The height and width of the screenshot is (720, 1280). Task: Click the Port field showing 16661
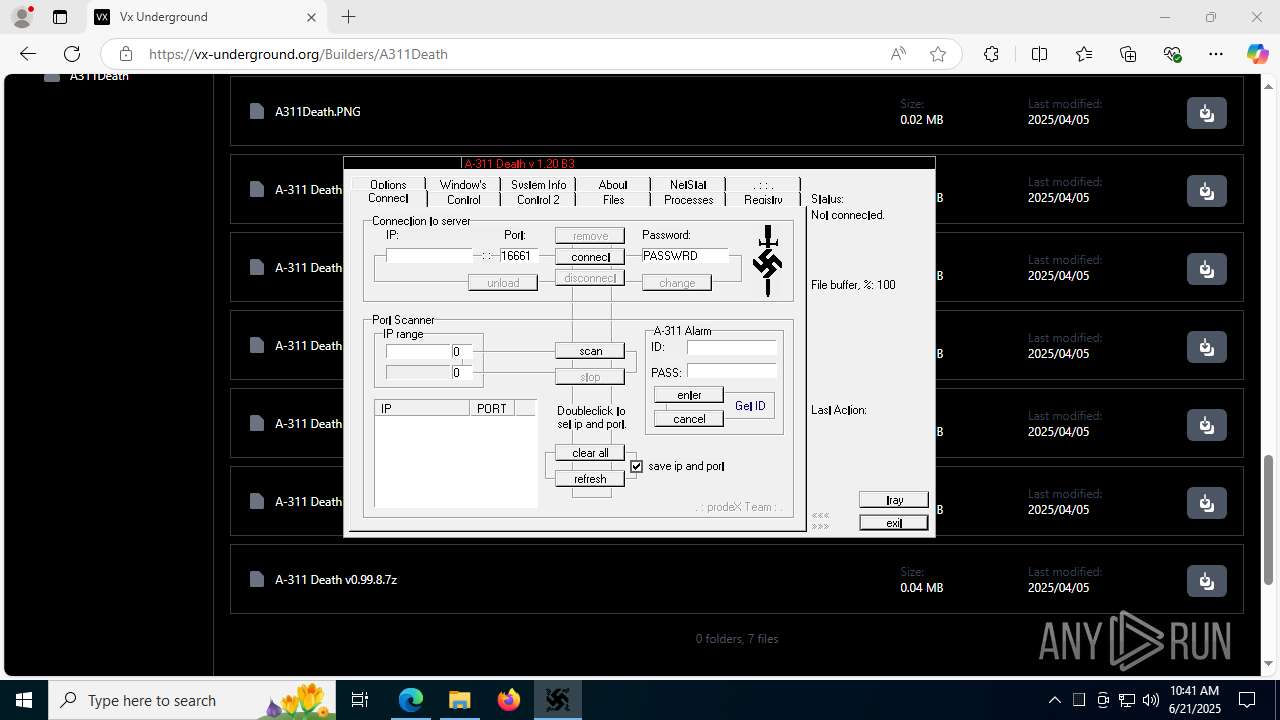[x=519, y=256]
